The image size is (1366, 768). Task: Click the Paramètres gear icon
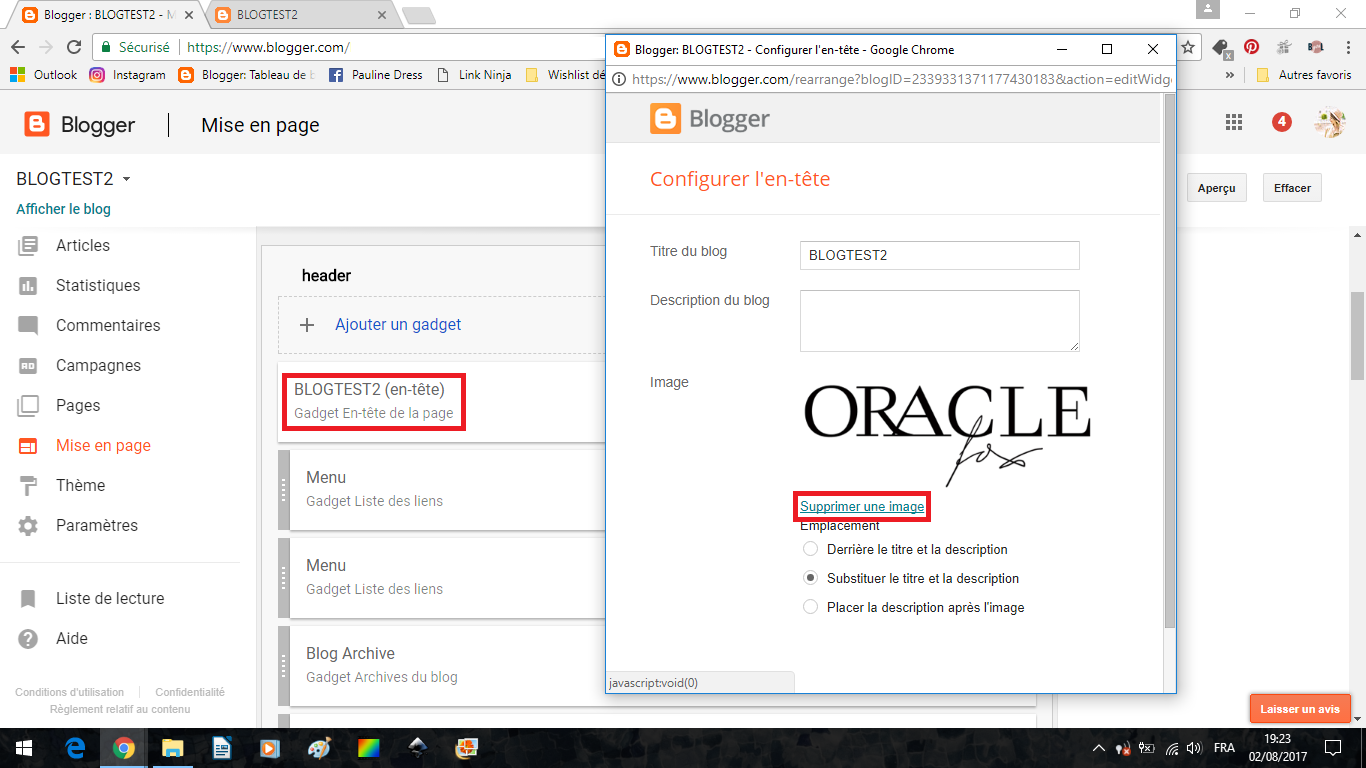28,526
